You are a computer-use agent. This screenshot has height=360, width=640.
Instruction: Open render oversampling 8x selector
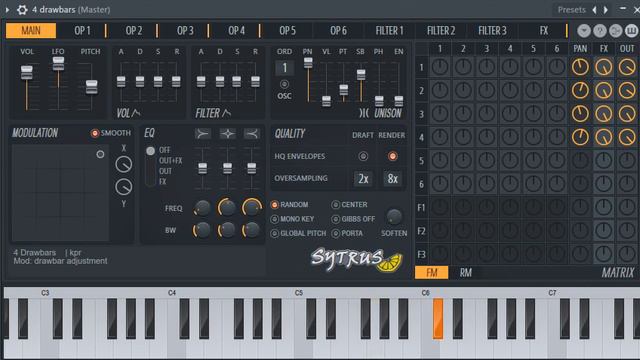393,178
